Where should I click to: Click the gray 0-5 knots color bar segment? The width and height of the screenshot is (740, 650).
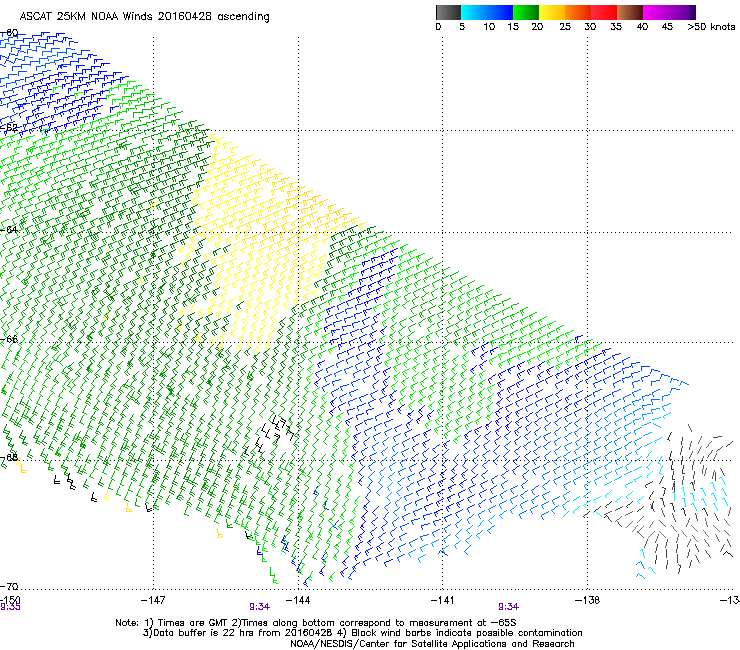(x=448, y=12)
